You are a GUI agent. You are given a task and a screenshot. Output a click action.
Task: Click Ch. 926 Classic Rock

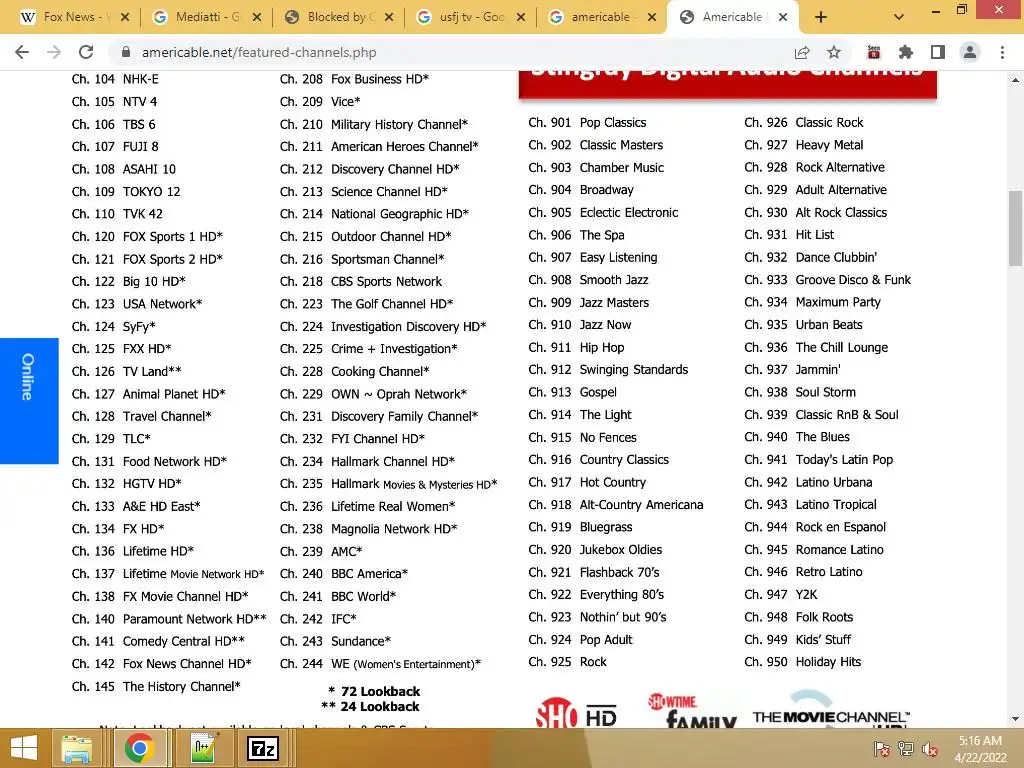(x=803, y=122)
